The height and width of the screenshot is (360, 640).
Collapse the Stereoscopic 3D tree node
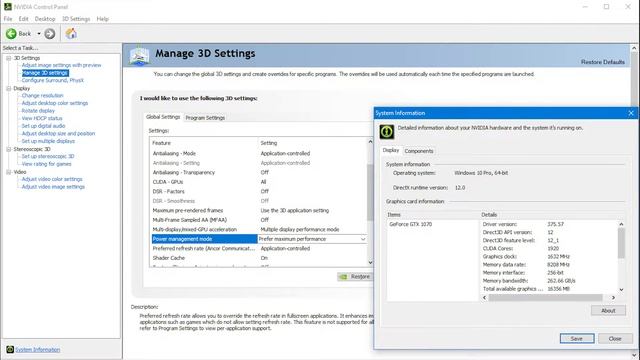(x=9, y=149)
